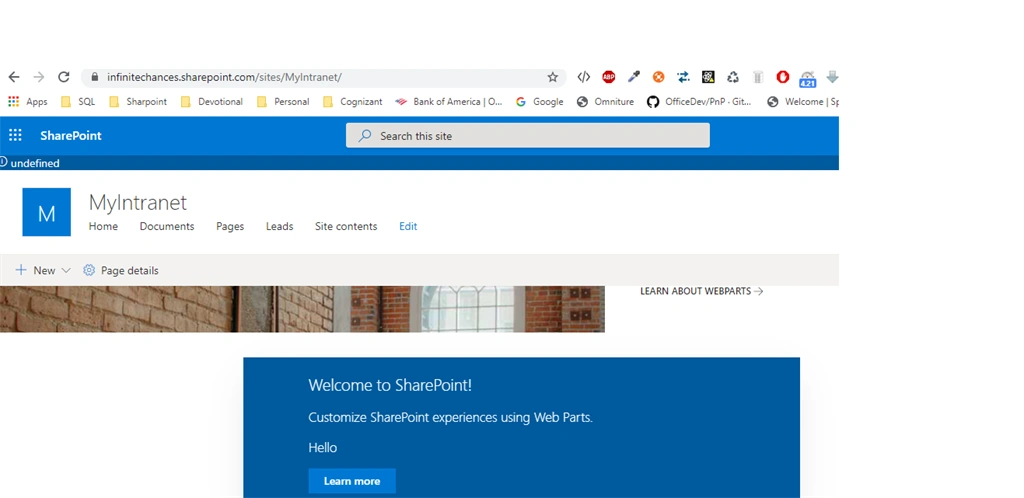Screen dimensions: 1024x498
Task: Click the browser back arrow
Action: tap(14, 77)
